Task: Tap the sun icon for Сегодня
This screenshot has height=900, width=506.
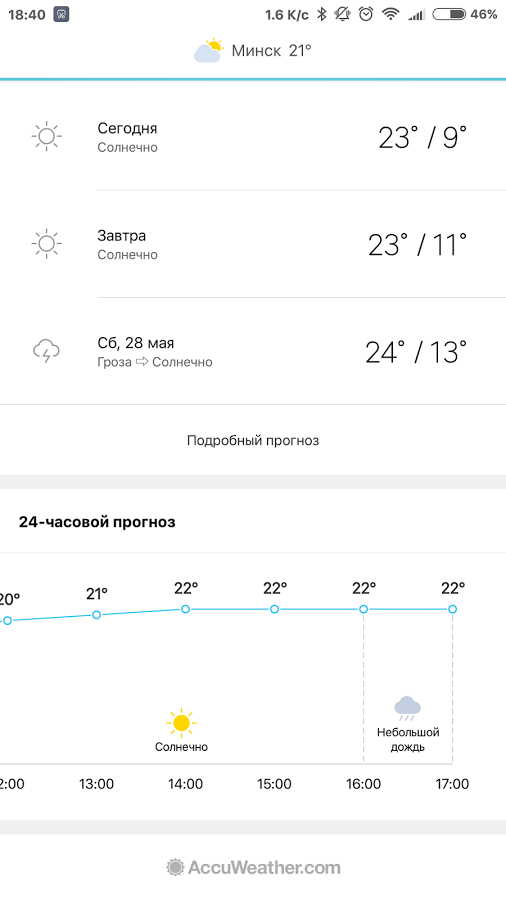Action: click(x=46, y=136)
